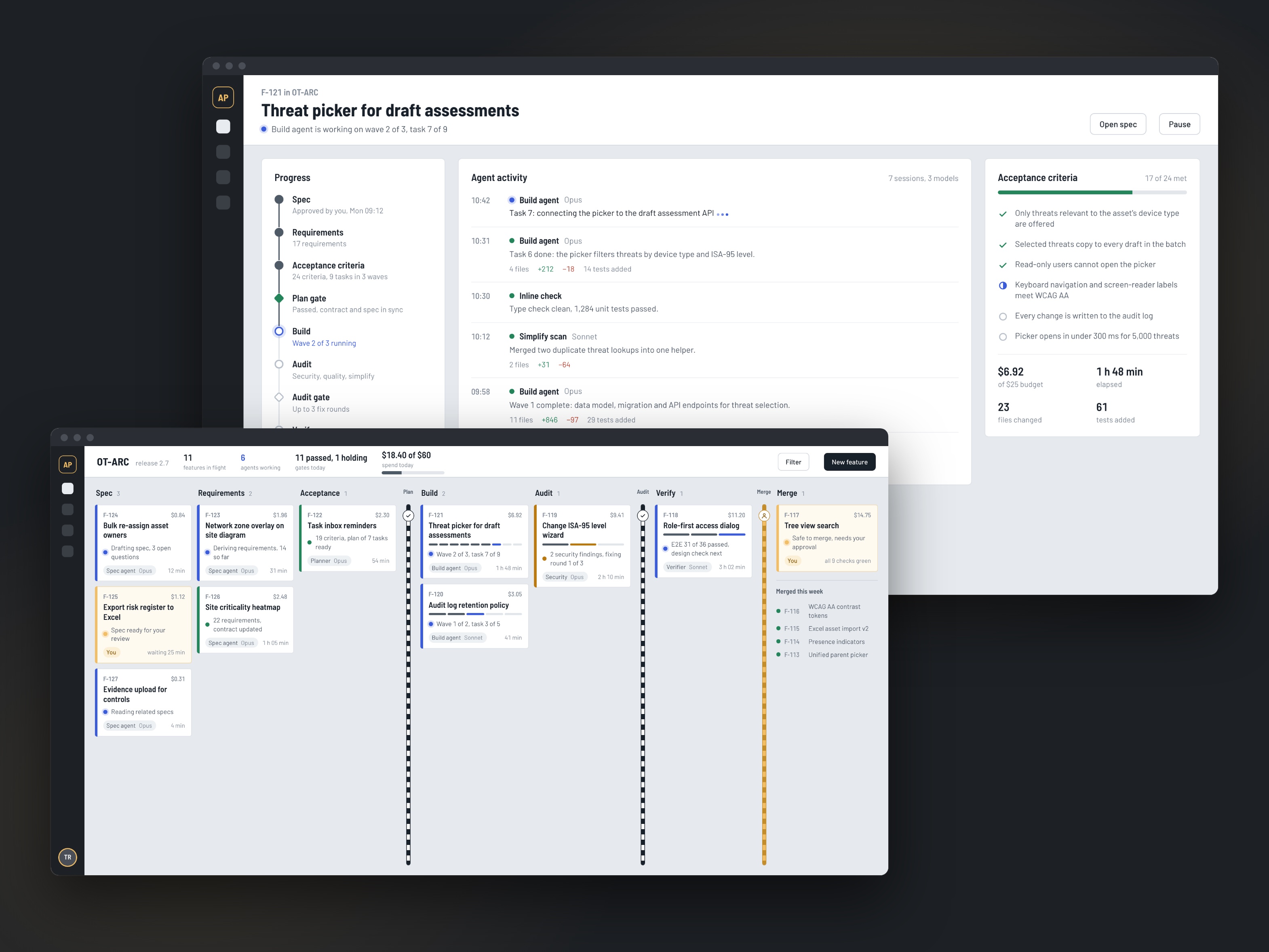Open the F-122 Task inbox reminders card
This screenshot has height=952, width=1269.
tap(348, 538)
